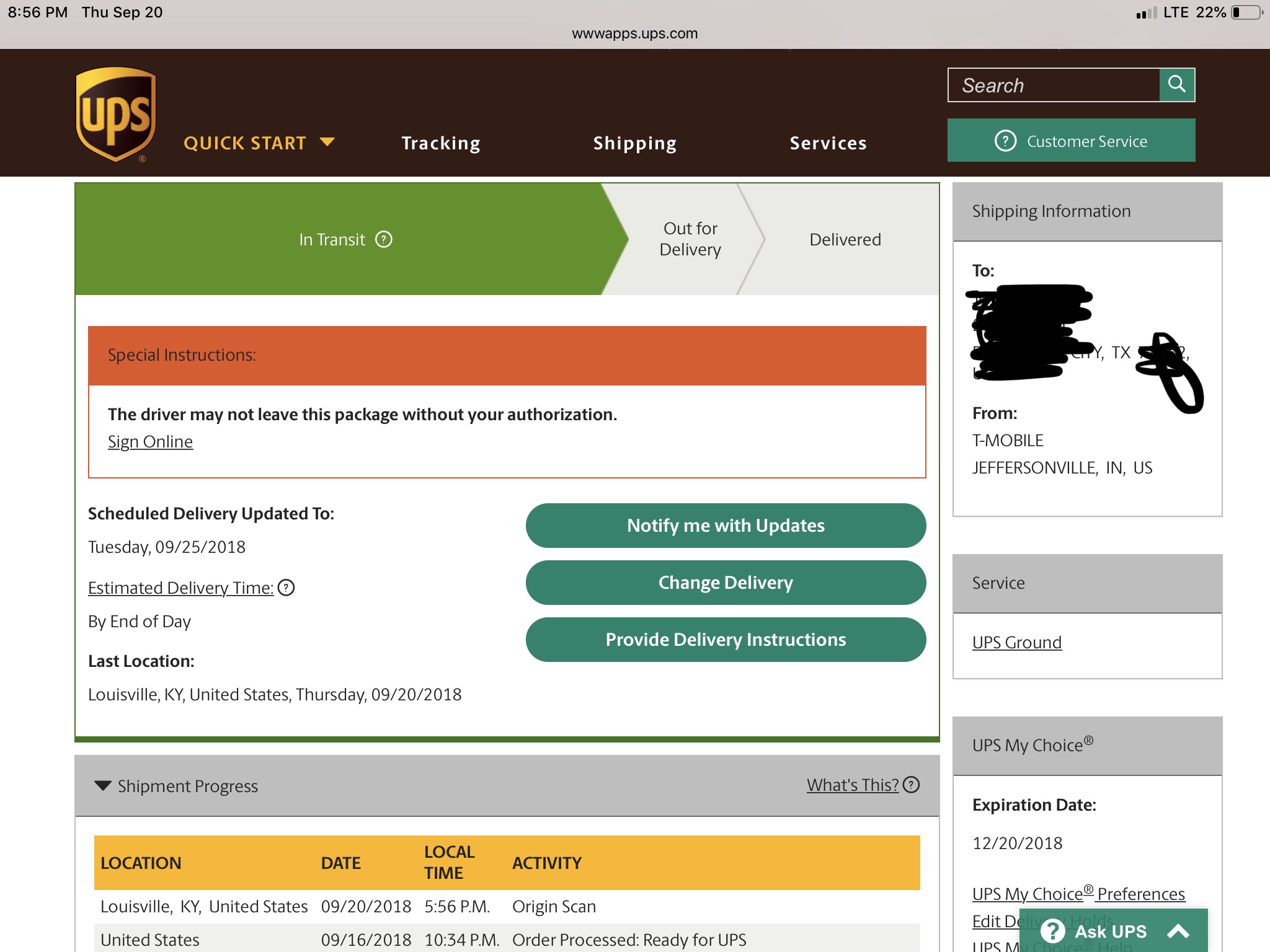Click the By End of Day text
Viewport: 1270px width, 952px height.
[140, 621]
